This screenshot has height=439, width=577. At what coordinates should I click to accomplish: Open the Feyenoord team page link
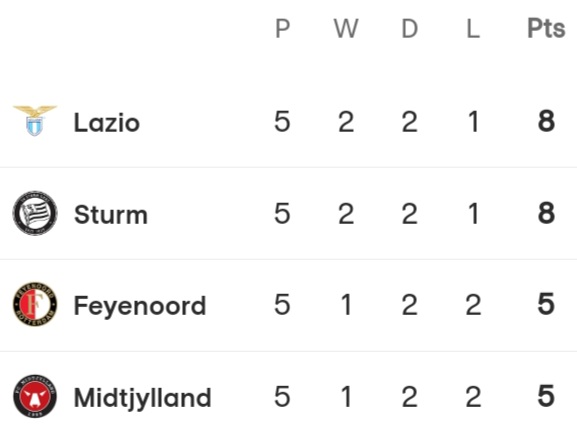(x=140, y=306)
